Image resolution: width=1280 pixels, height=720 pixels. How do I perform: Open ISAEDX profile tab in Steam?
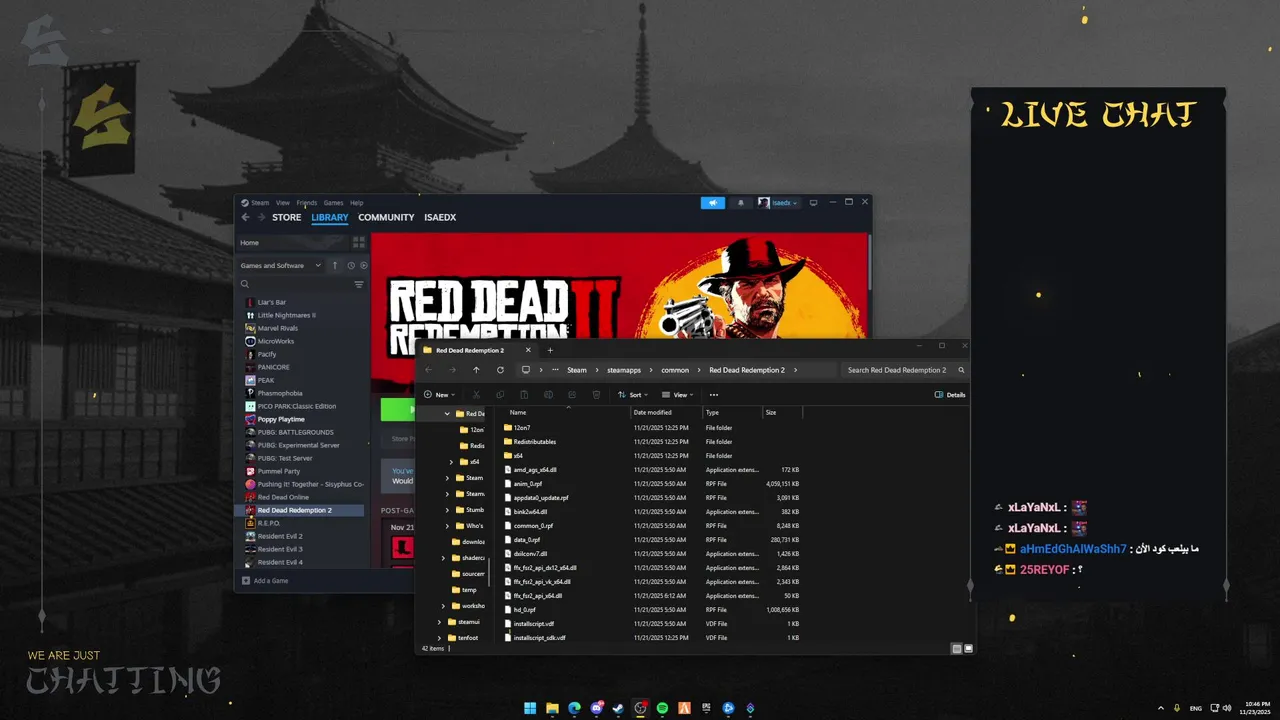click(440, 217)
